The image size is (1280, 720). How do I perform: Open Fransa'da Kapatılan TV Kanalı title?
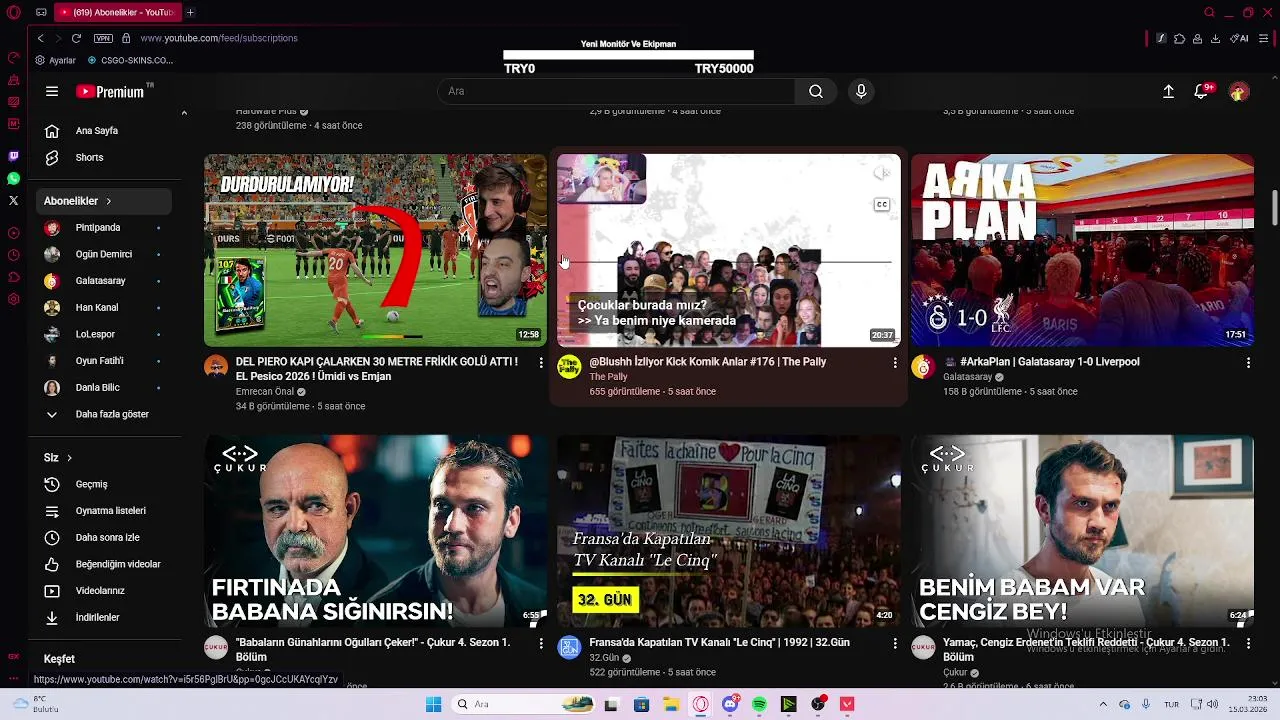720,643
